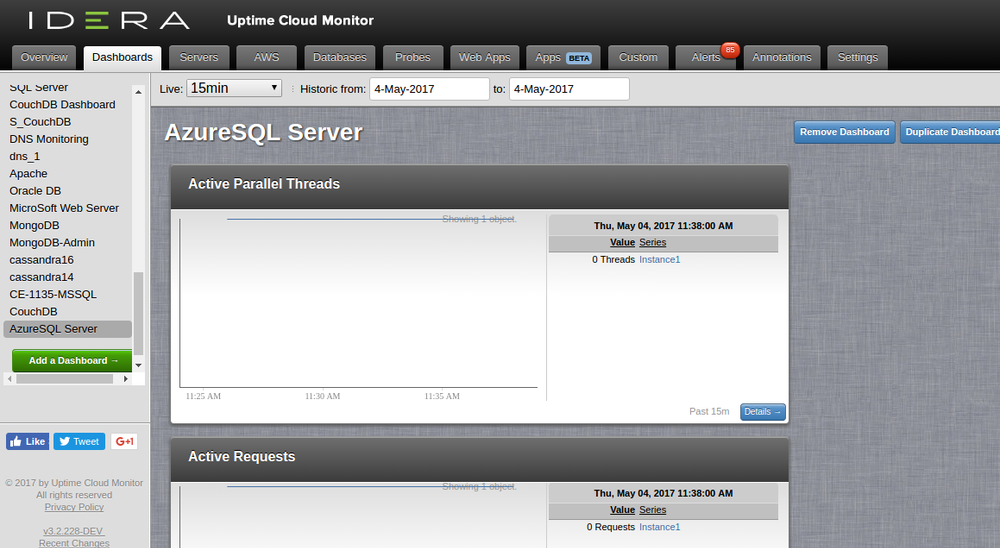The height and width of the screenshot is (548, 1000).
Task: Click sidebar scroll up arrow
Action: [x=138, y=92]
